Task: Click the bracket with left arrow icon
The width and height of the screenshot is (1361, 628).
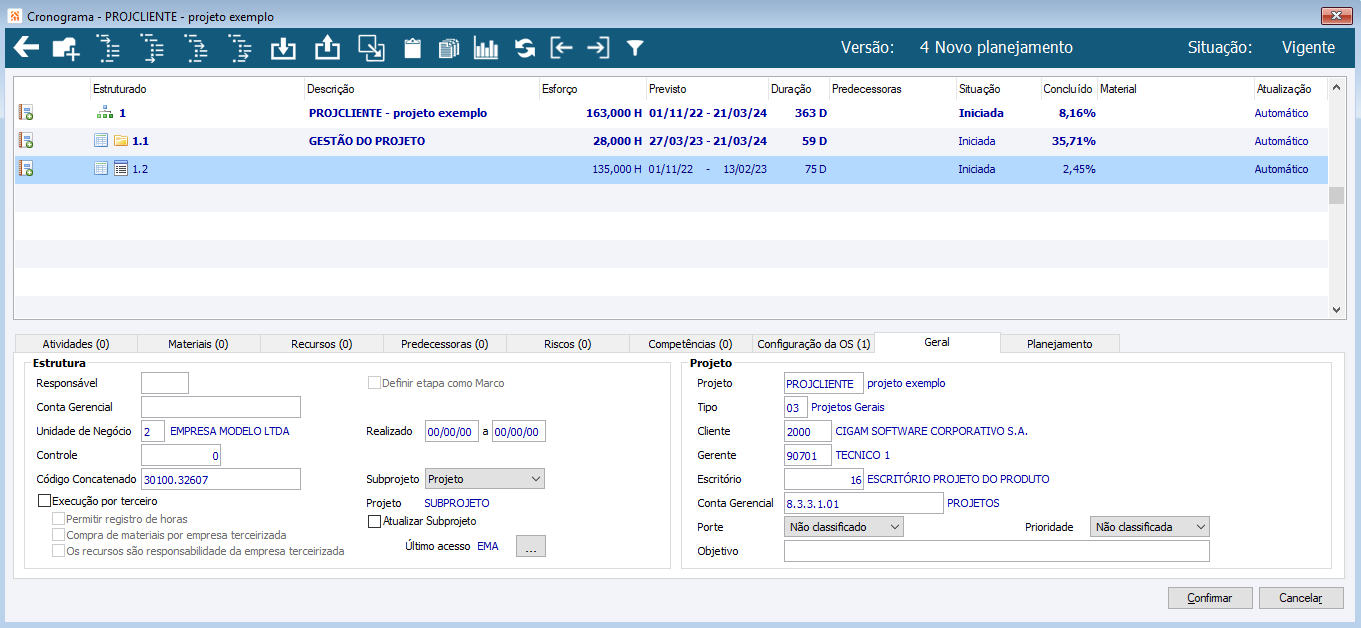Action: coord(561,47)
